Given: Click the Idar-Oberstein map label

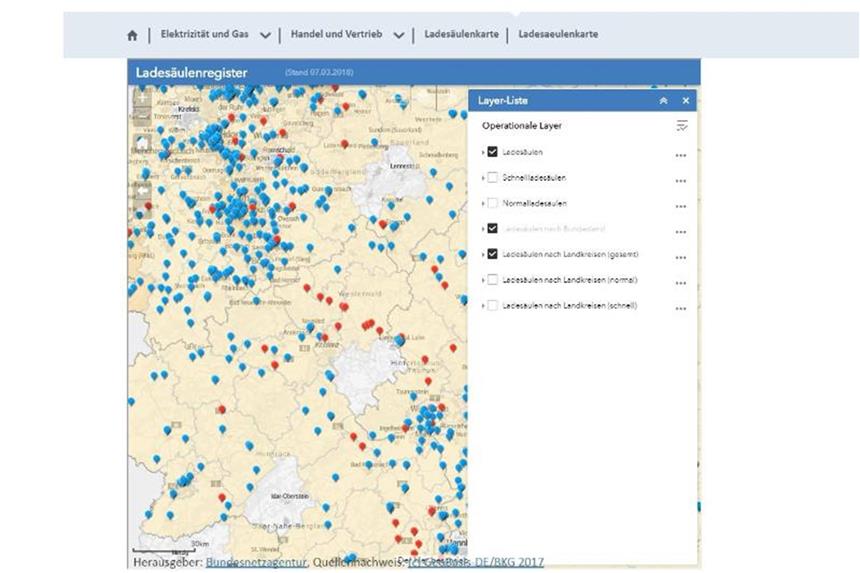Looking at the screenshot, I should pos(290,496).
